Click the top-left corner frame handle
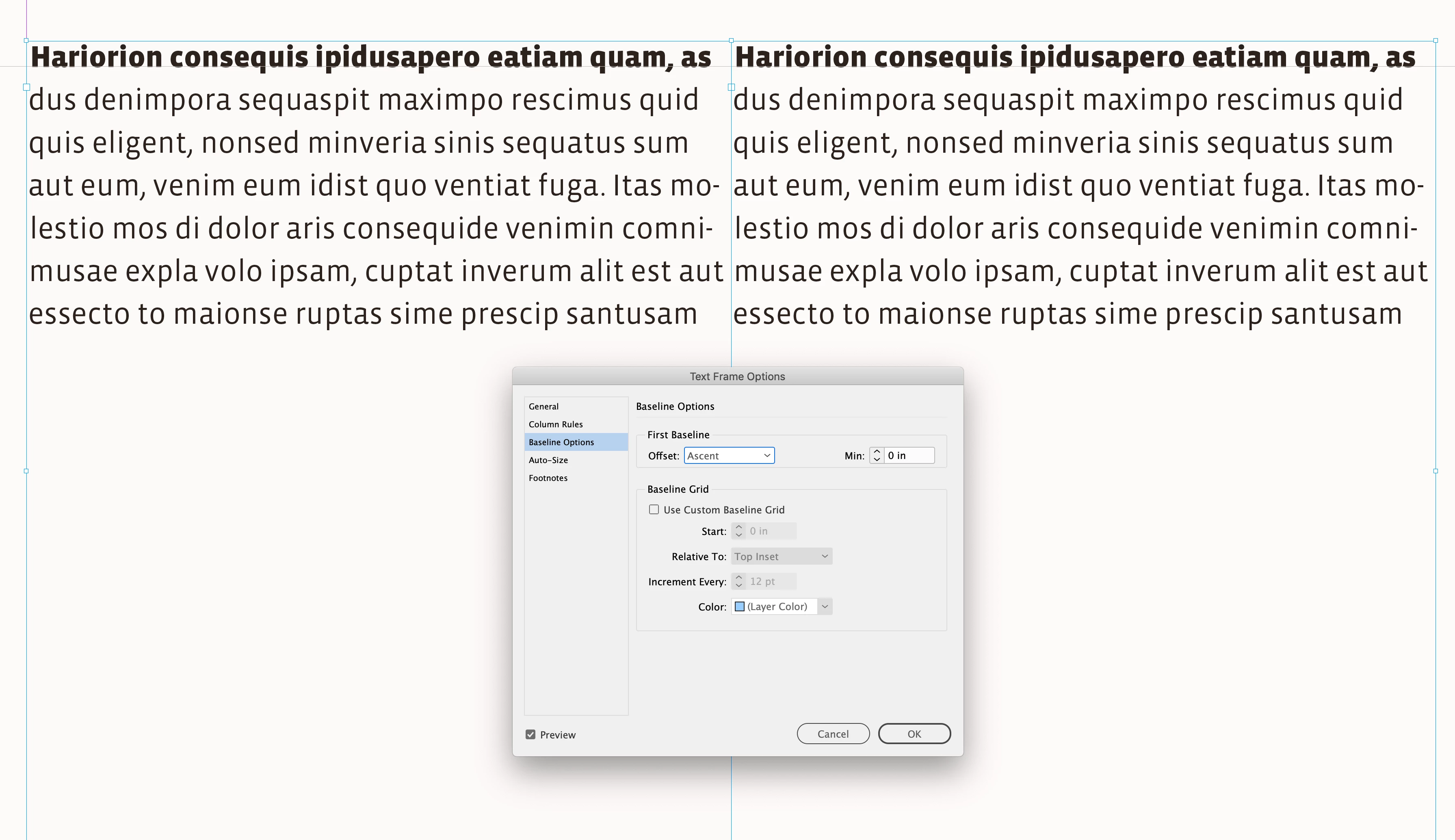The height and width of the screenshot is (840, 1455). [26, 41]
